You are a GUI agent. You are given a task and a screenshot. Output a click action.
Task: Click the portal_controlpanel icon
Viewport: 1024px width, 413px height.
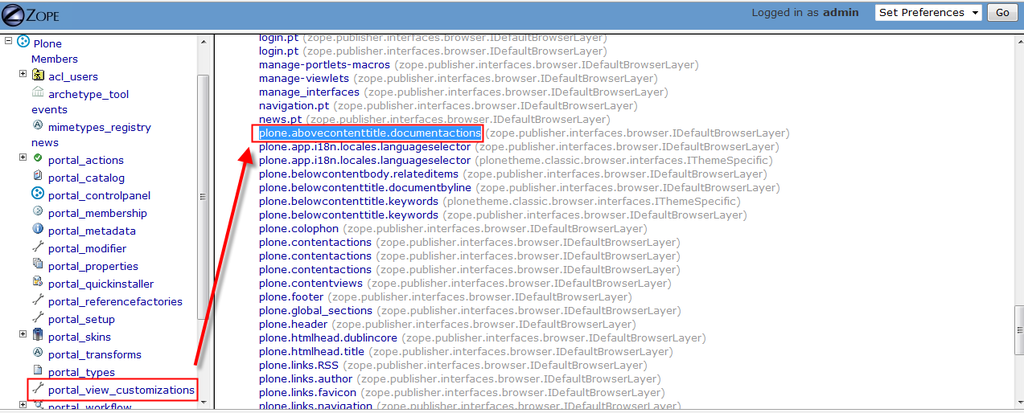[38, 193]
